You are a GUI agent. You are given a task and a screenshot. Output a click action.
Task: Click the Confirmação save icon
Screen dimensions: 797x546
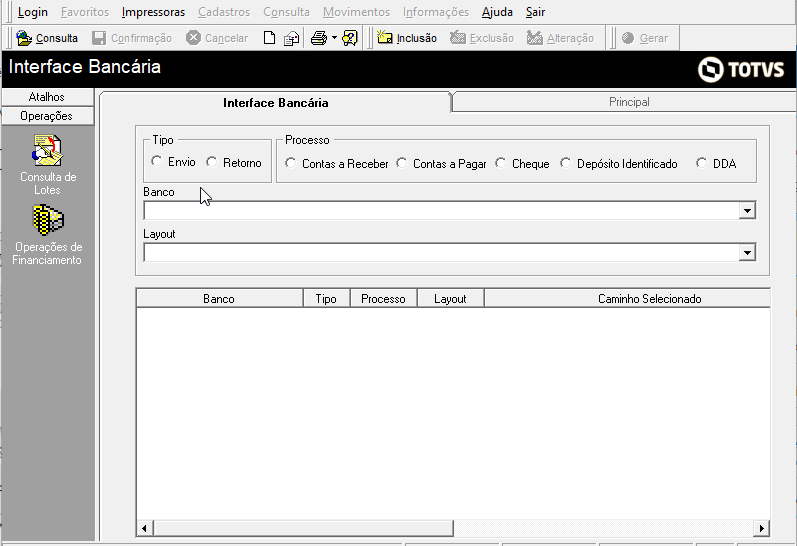(99, 38)
